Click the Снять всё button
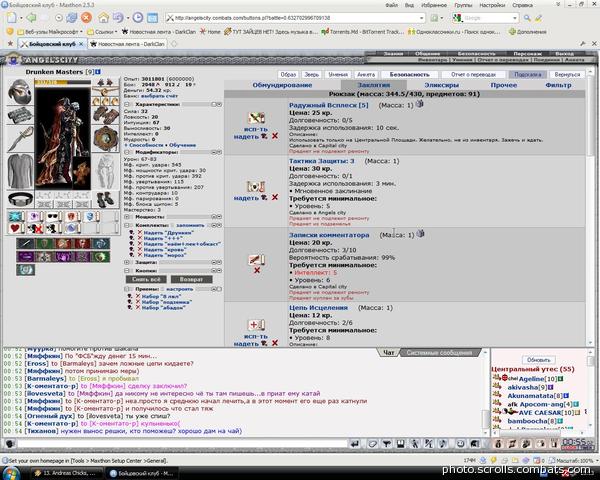The width and height of the screenshot is (600, 480). point(146,279)
